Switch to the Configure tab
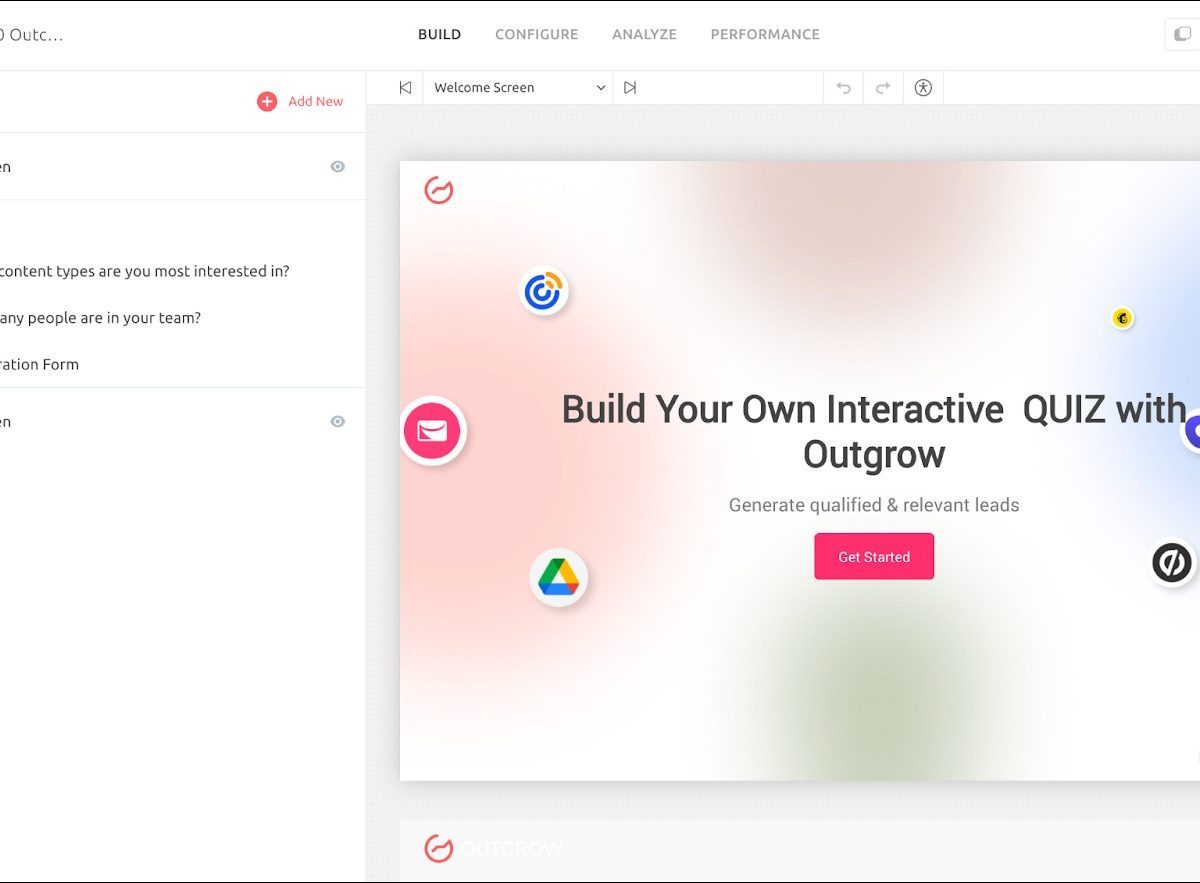The width and height of the screenshot is (1200, 883). click(536, 34)
